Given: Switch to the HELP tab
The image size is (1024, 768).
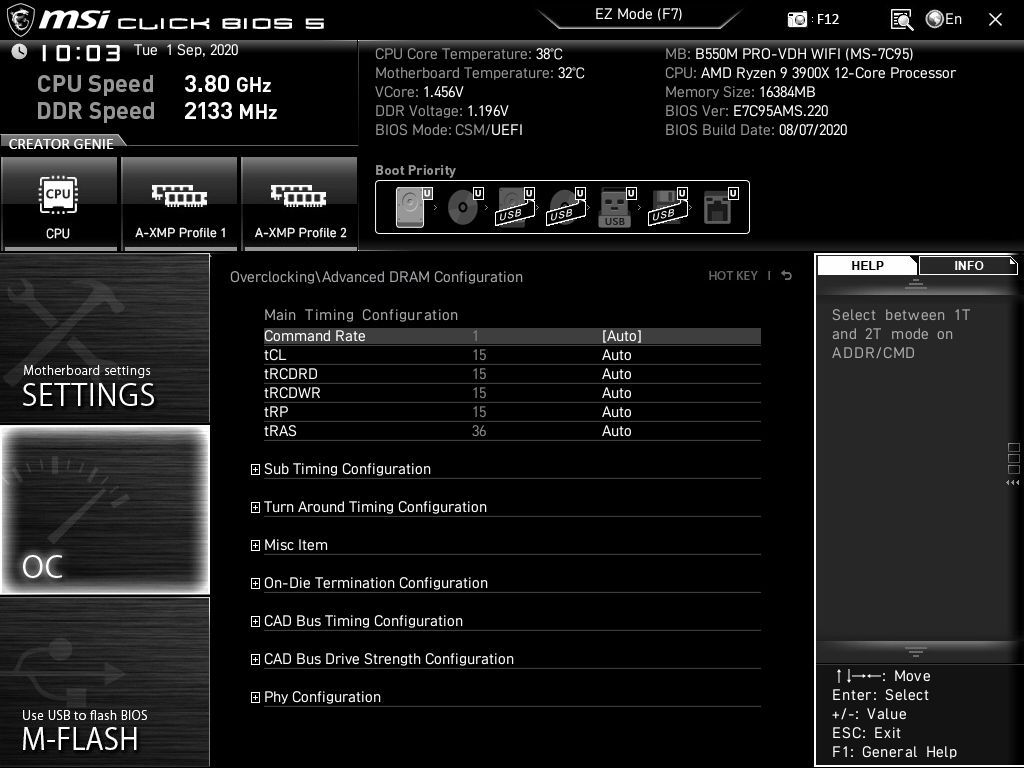Looking at the screenshot, I should pos(867,265).
